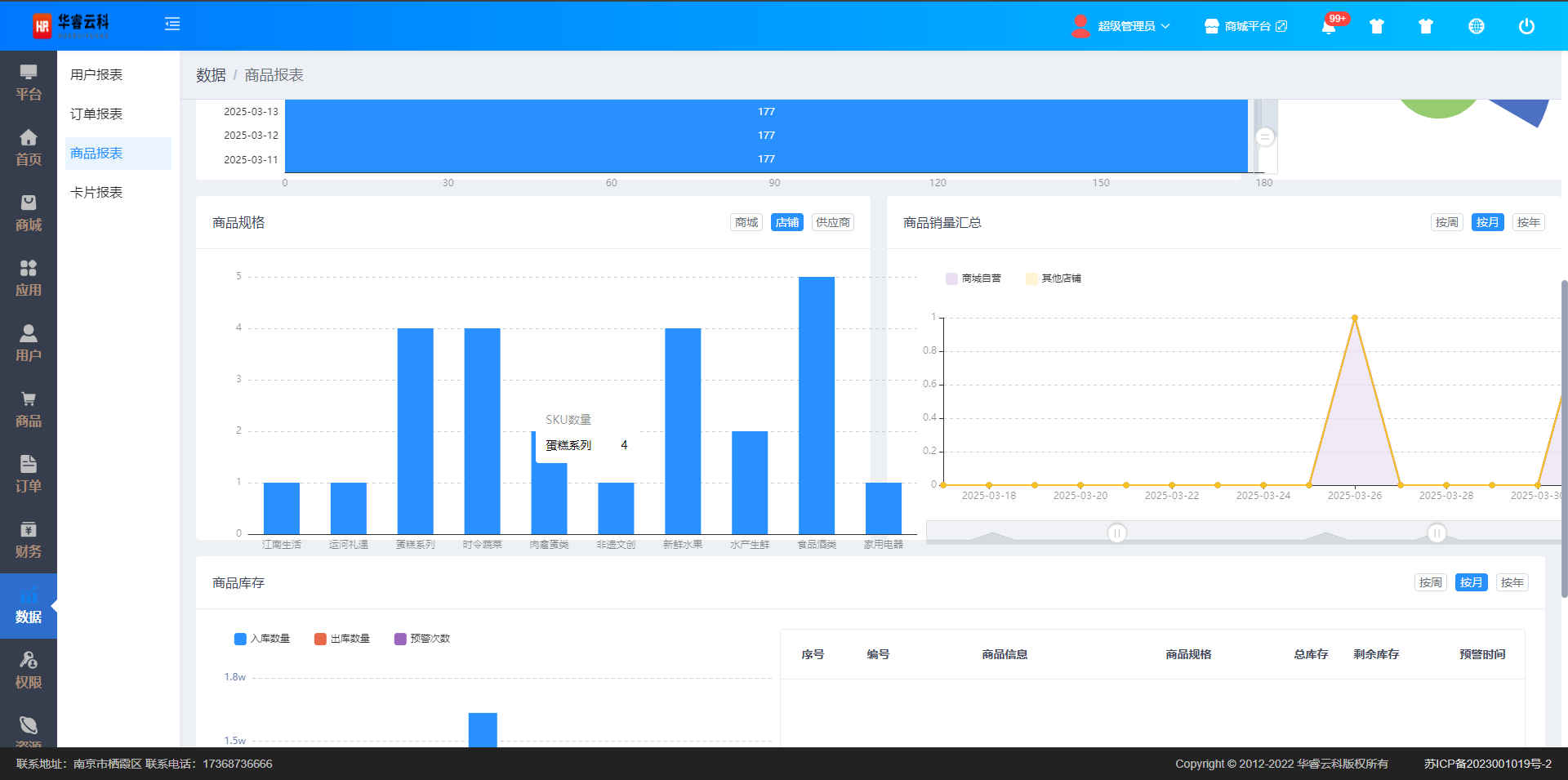Click the left data zoom slider handle

(x=1116, y=533)
